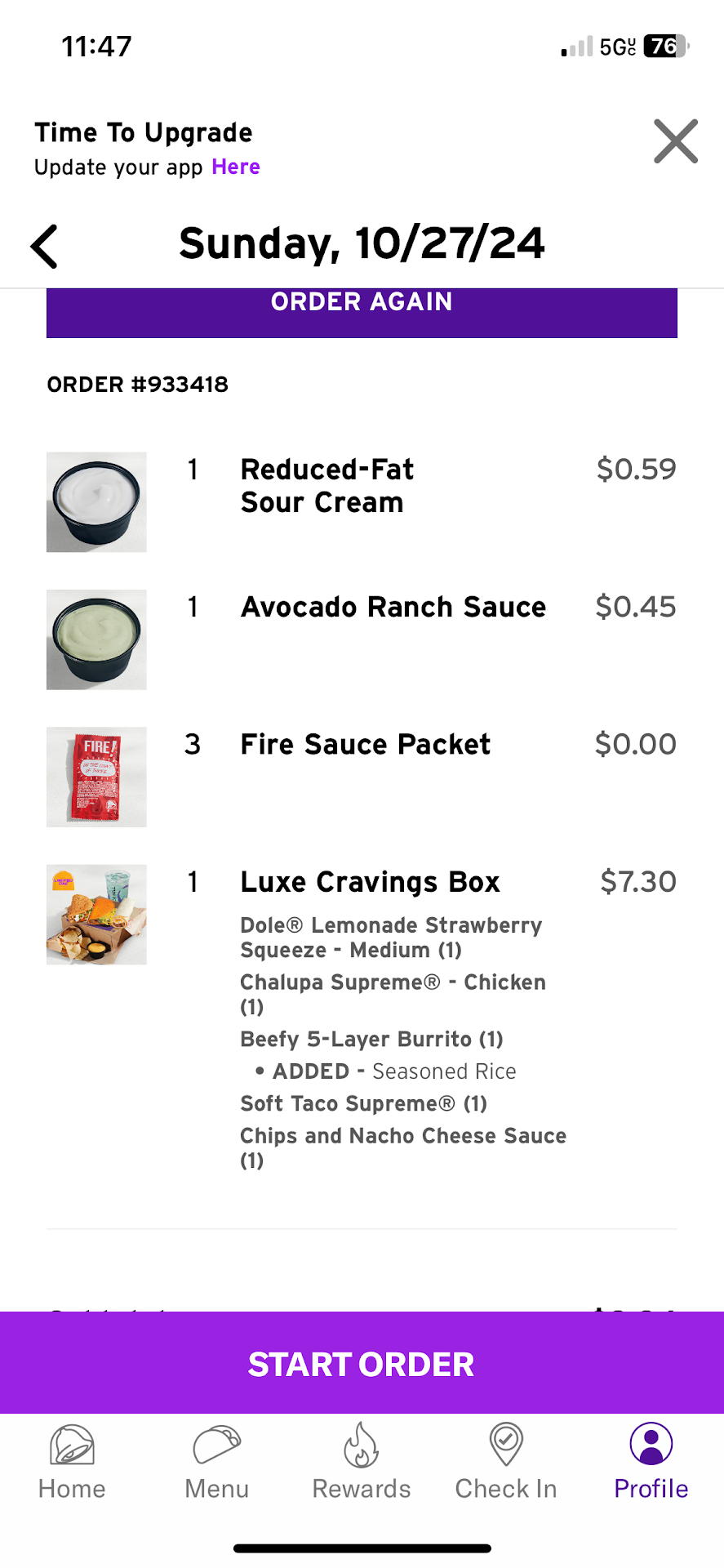Go back using the left chevron
Screen dimensions: 724x1568
coord(45,246)
